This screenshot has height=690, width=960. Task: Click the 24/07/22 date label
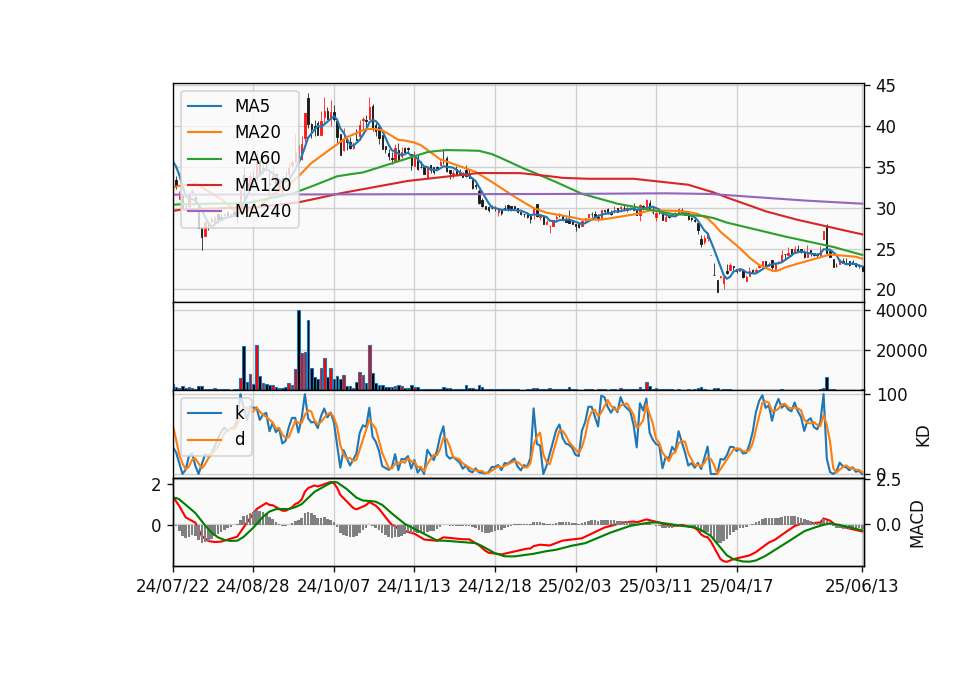173,586
